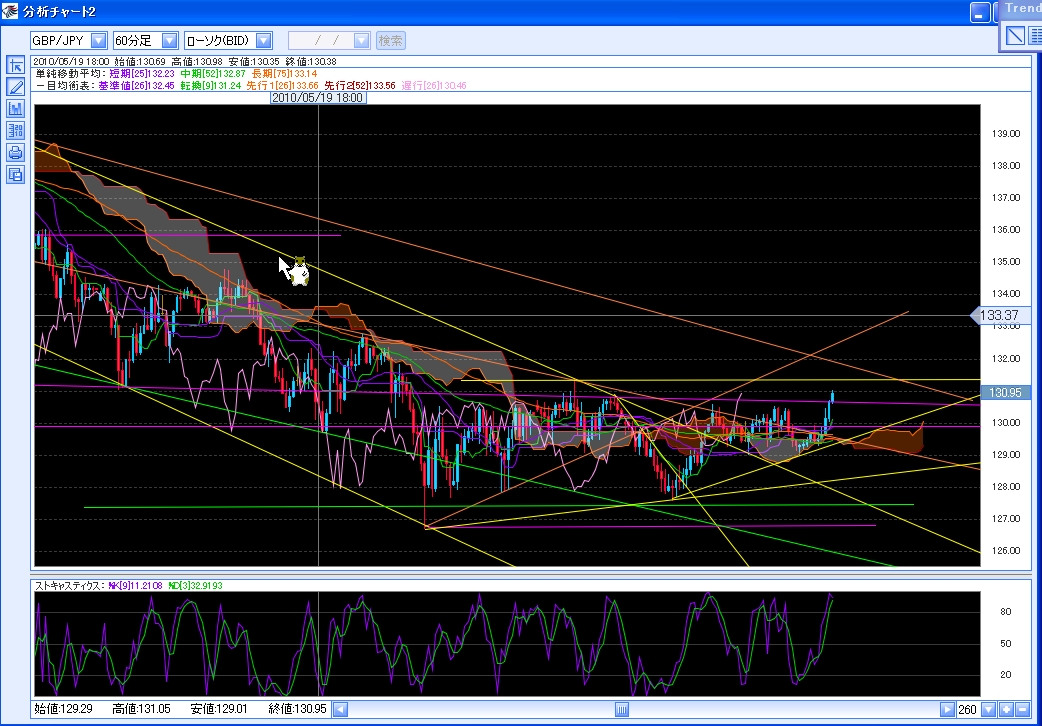Click the 終値:130.95 status value
This screenshot has width=1042, height=726.
pyautogui.click(x=297, y=709)
